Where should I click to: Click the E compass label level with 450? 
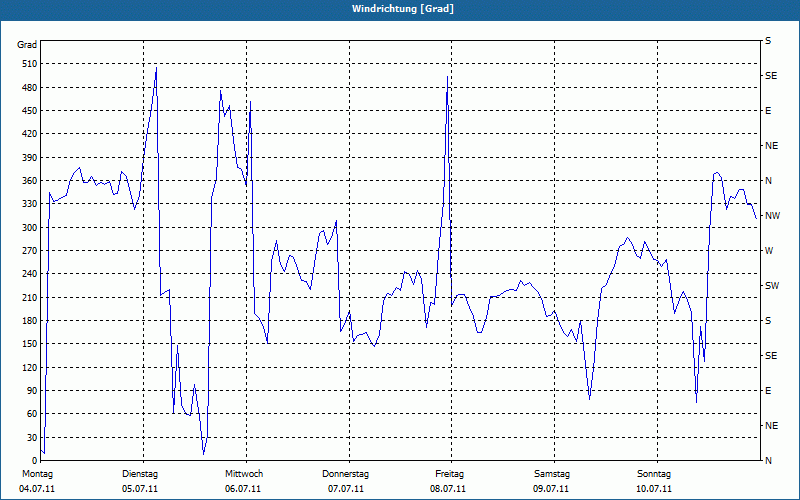[768, 111]
